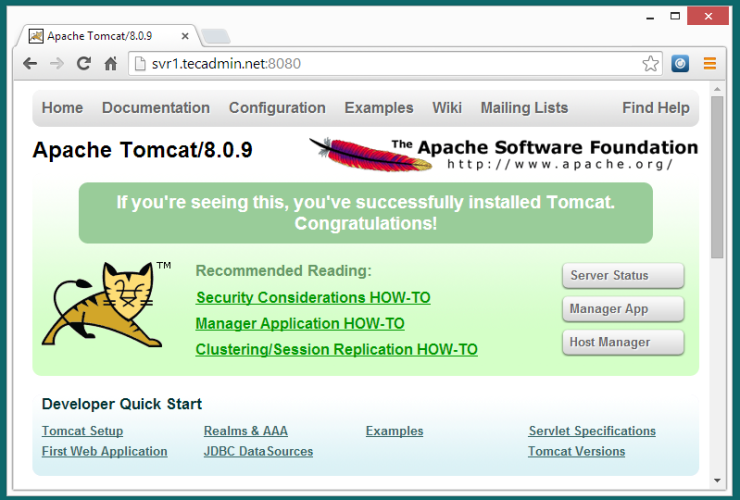Click the browser back arrow

point(30,63)
